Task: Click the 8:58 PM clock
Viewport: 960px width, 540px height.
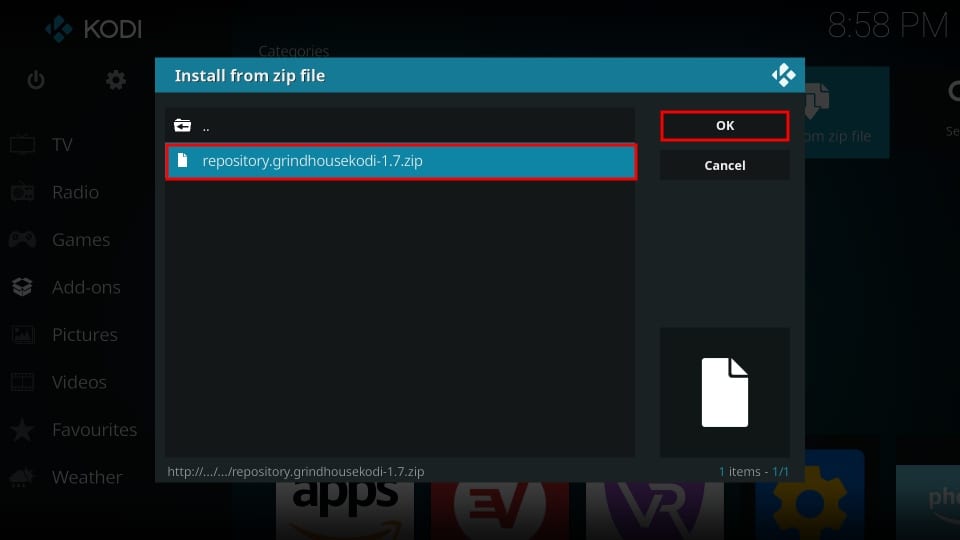Action: point(888,26)
